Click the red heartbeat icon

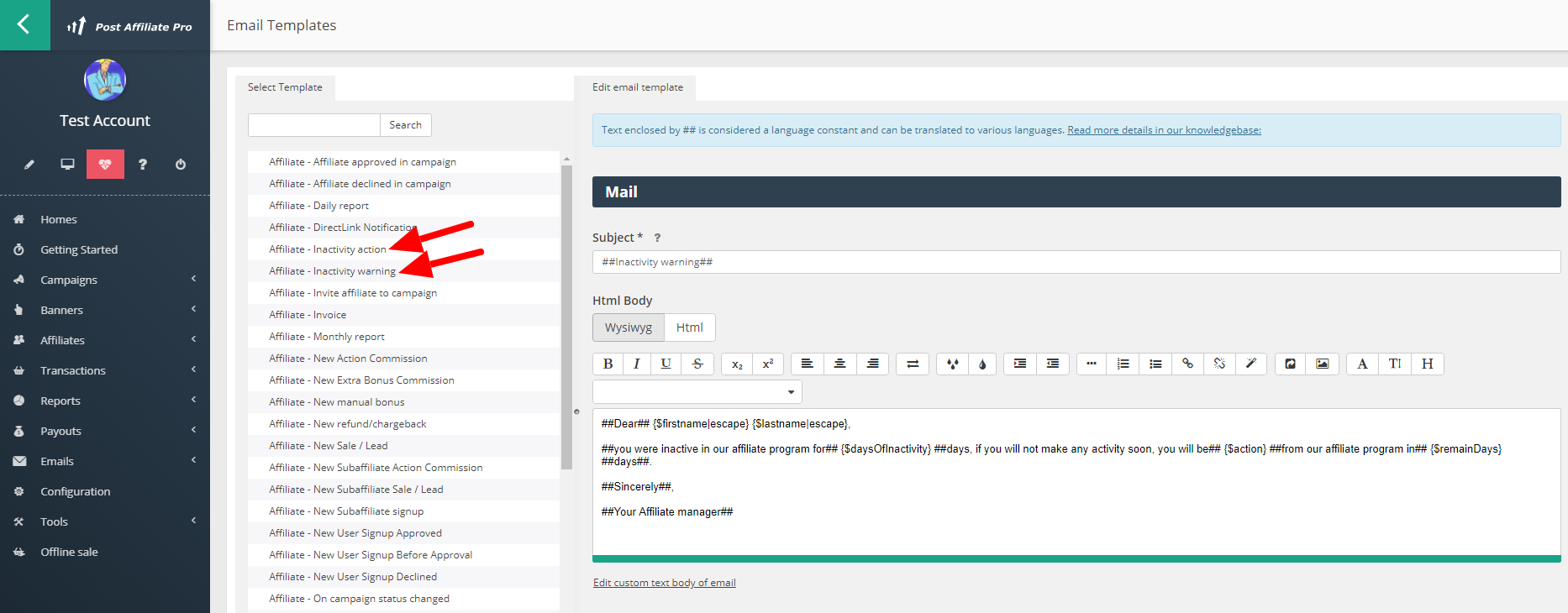105,165
